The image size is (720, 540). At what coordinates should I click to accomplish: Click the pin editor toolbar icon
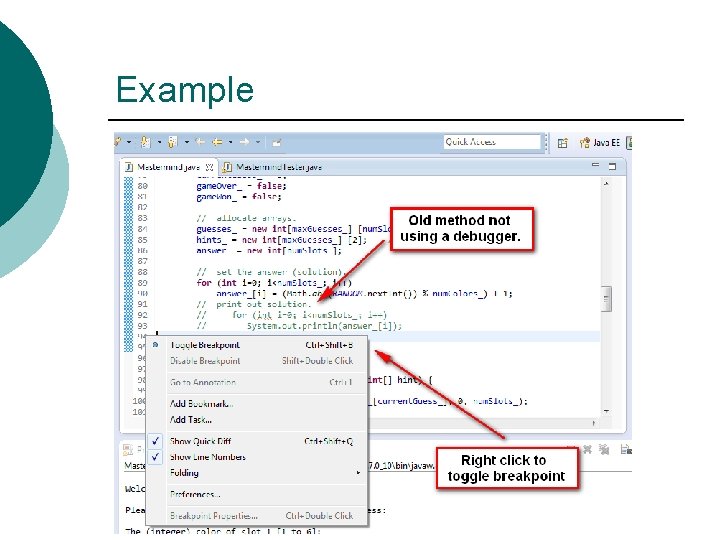(x=277, y=143)
